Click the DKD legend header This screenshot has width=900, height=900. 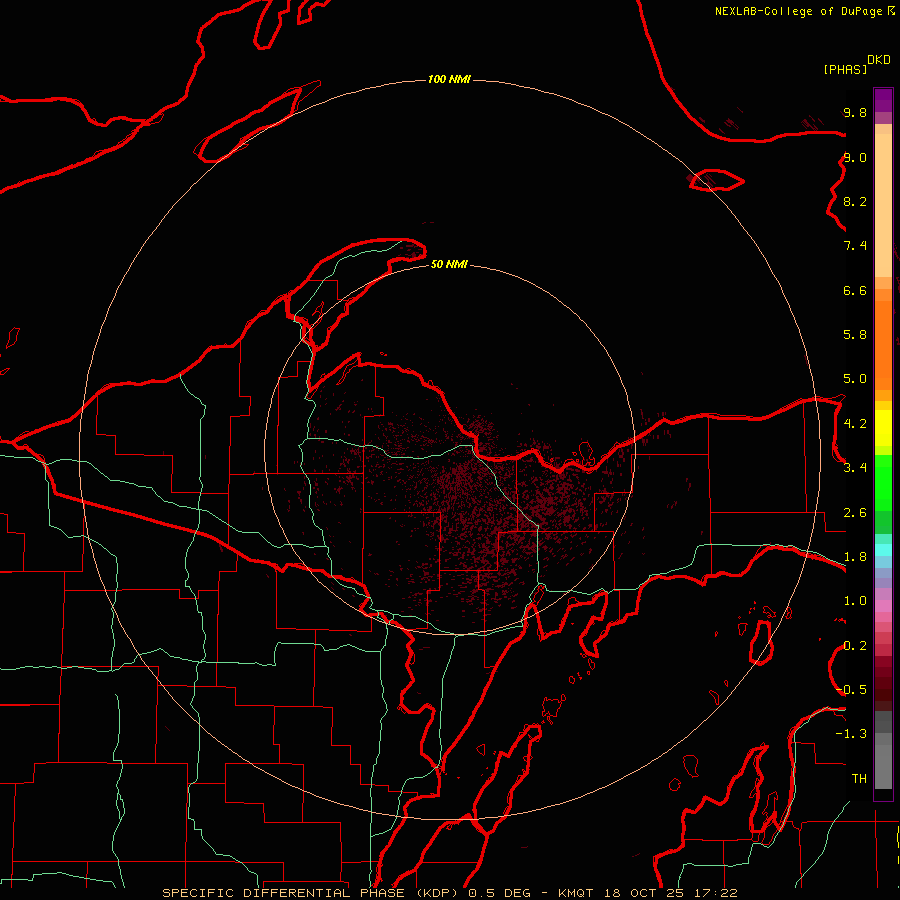tap(879, 59)
